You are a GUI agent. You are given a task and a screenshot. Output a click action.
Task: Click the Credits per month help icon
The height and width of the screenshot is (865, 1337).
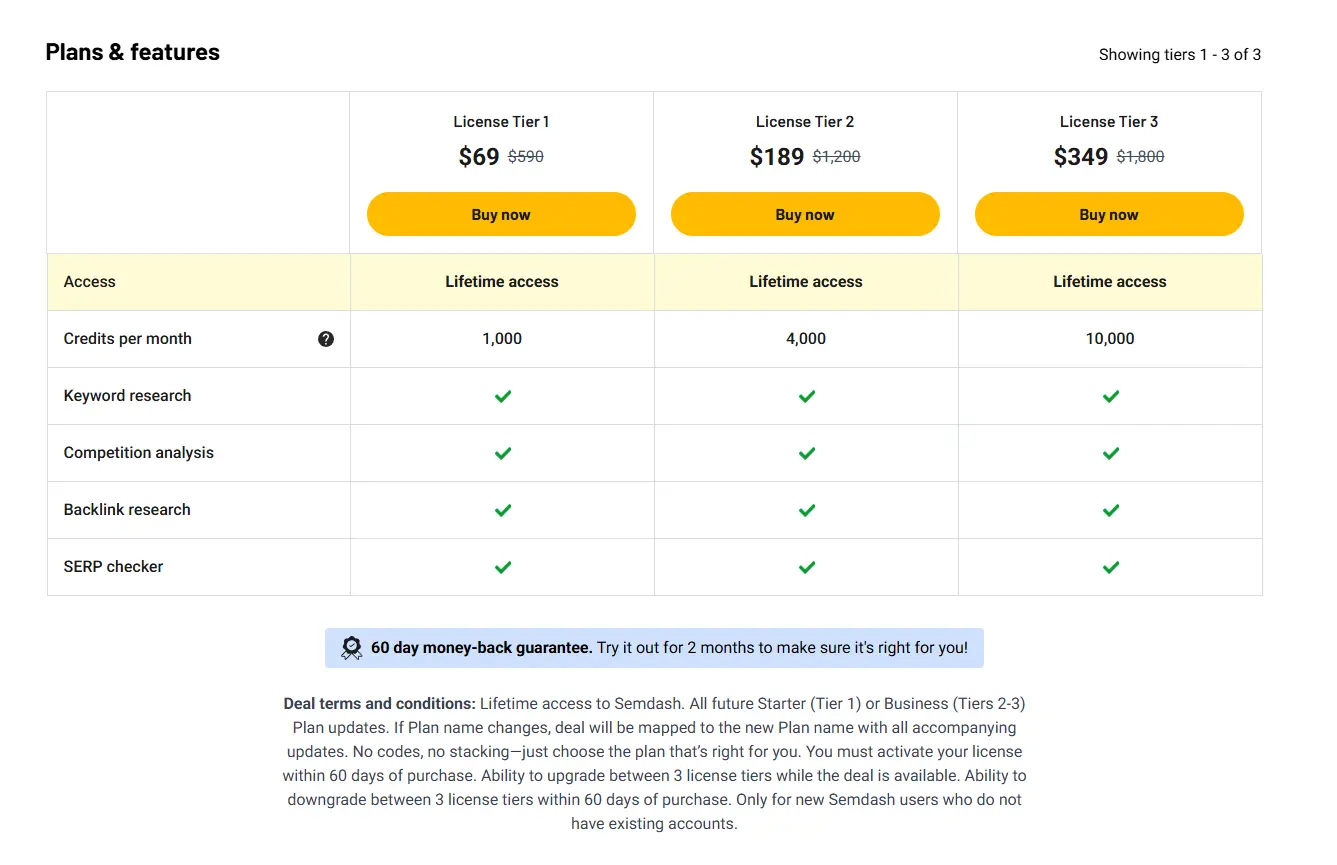point(326,339)
